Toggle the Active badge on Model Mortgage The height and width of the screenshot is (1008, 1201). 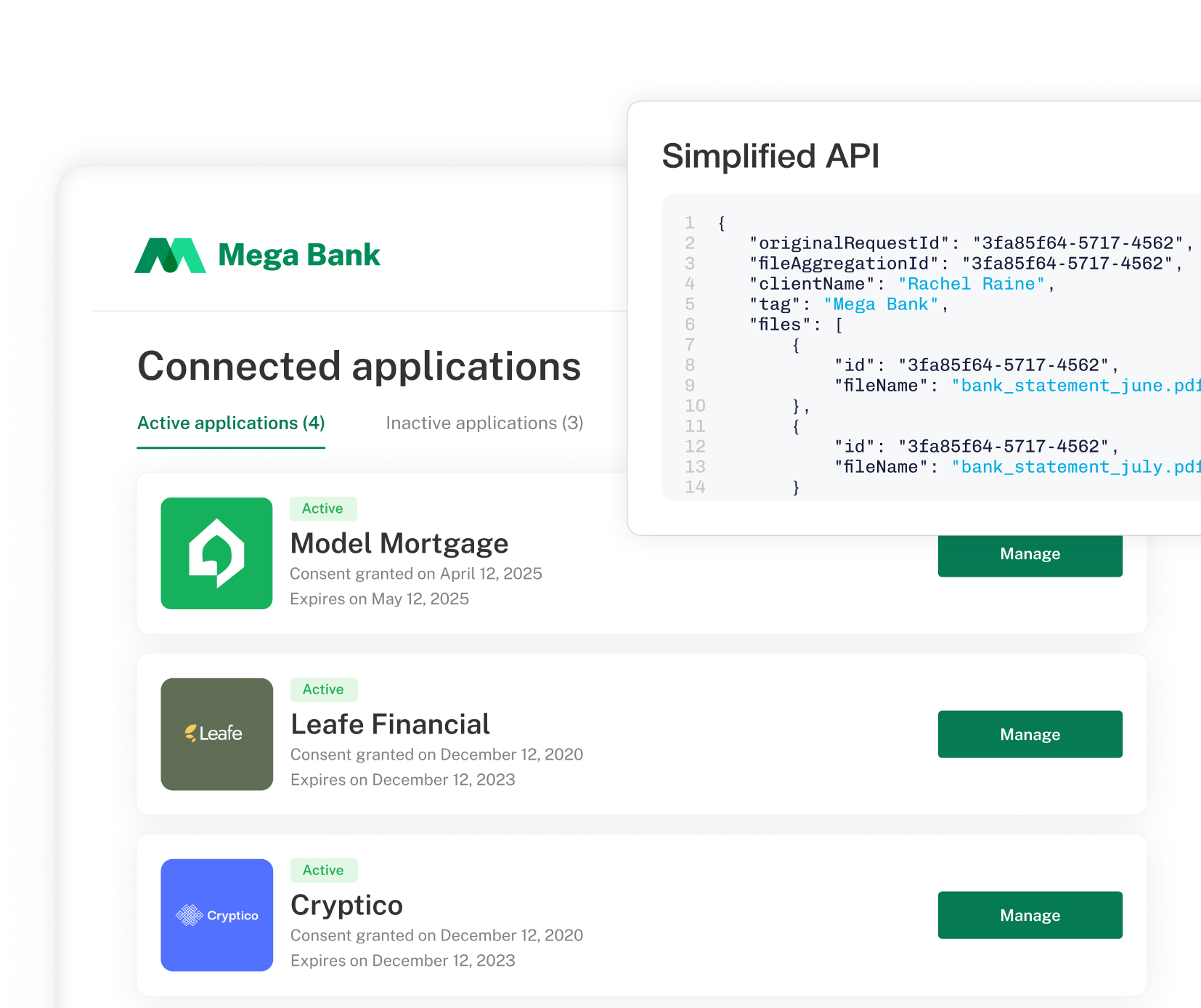[x=323, y=508]
